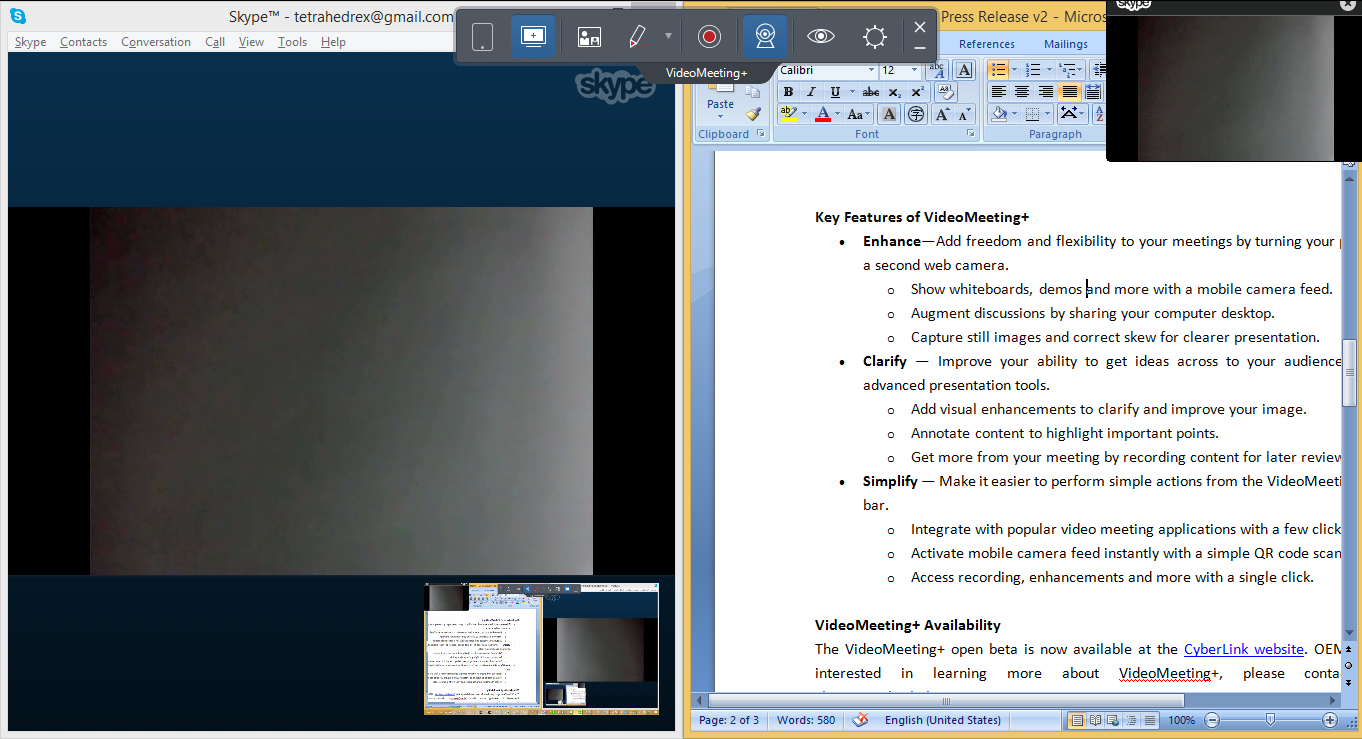
Task: Expand the highlight color dropdown arrow
Action: click(805, 114)
